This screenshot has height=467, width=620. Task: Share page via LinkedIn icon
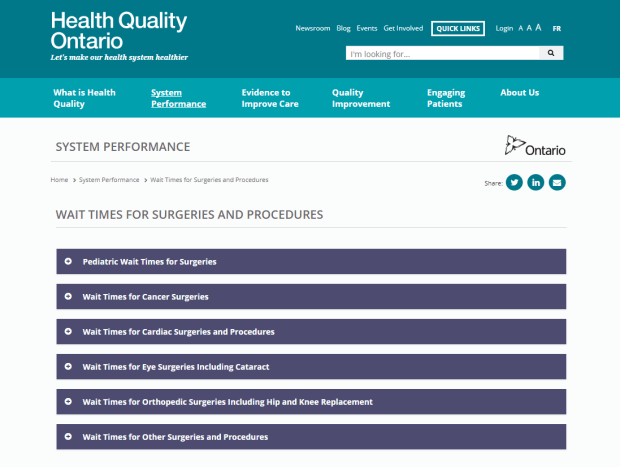(x=536, y=182)
